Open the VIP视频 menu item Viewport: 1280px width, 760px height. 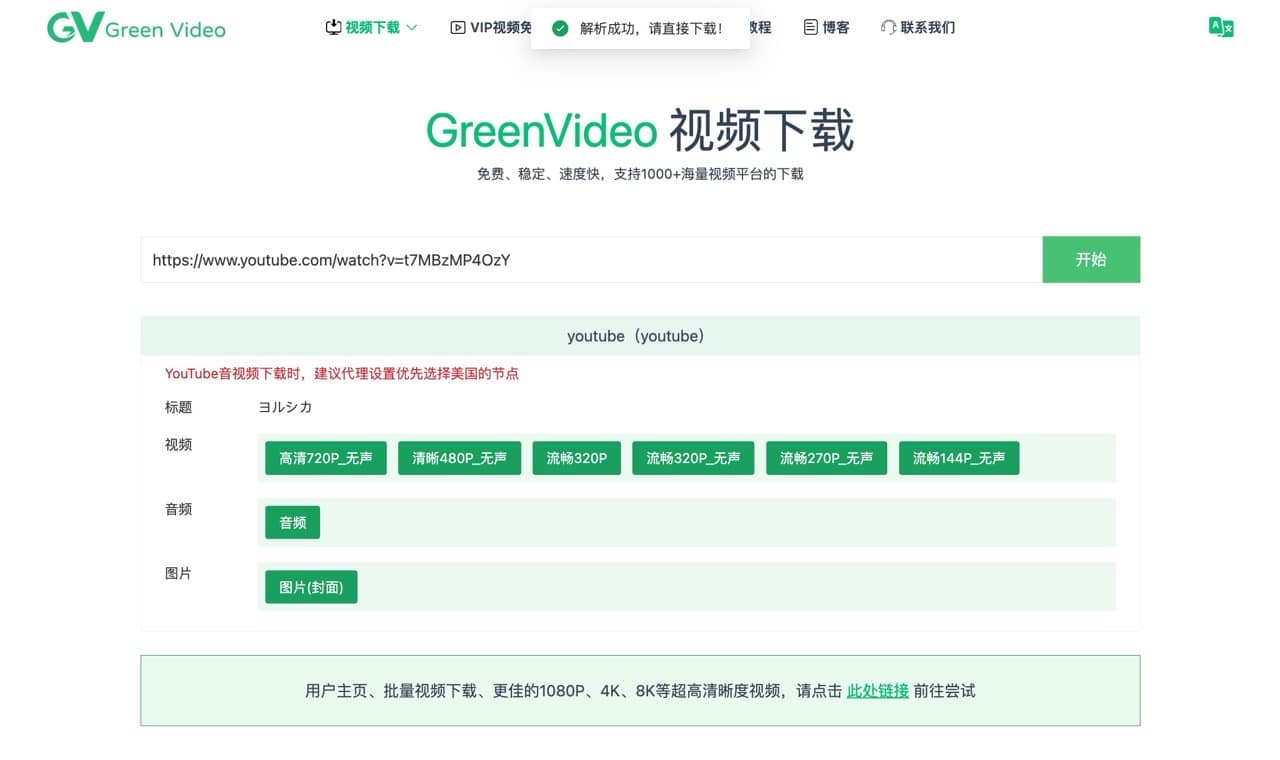click(x=491, y=28)
